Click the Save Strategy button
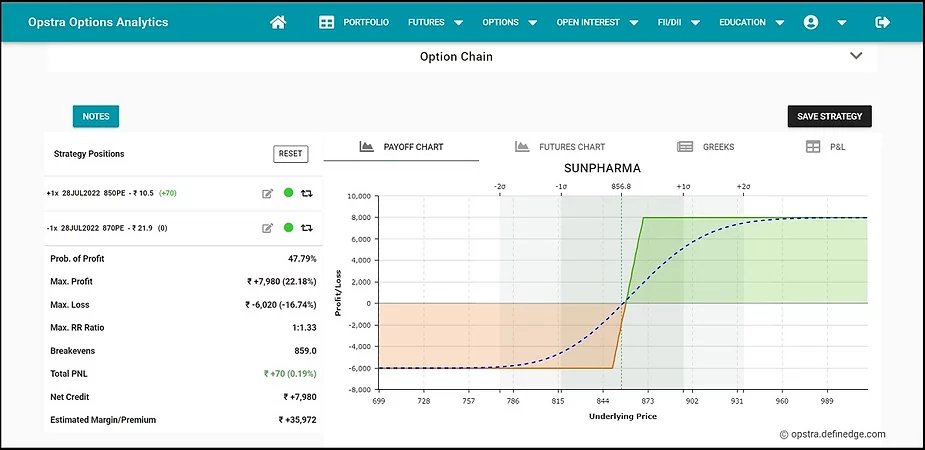The height and width of the screenshot is (450, 925). coord(829,116)
